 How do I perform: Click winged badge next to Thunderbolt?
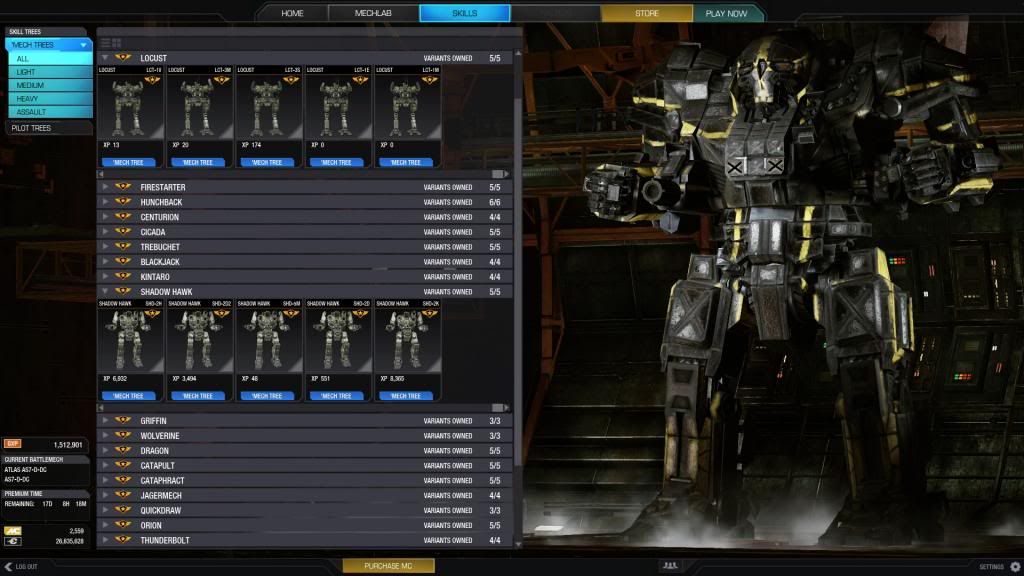coord(123,540)
